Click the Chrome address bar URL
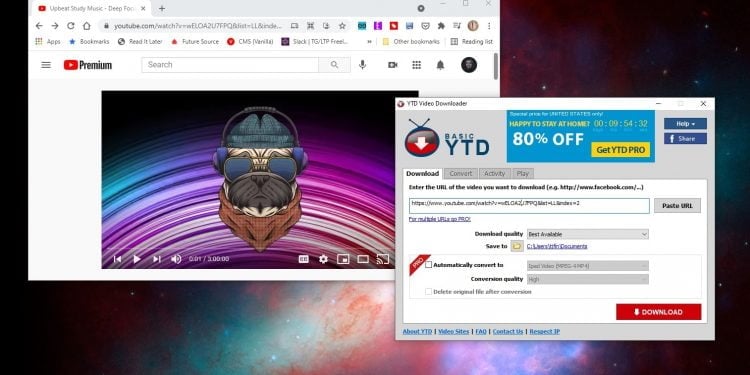This screenshot has width=750, height=375. pyautogui.click(x=199, y=26)
